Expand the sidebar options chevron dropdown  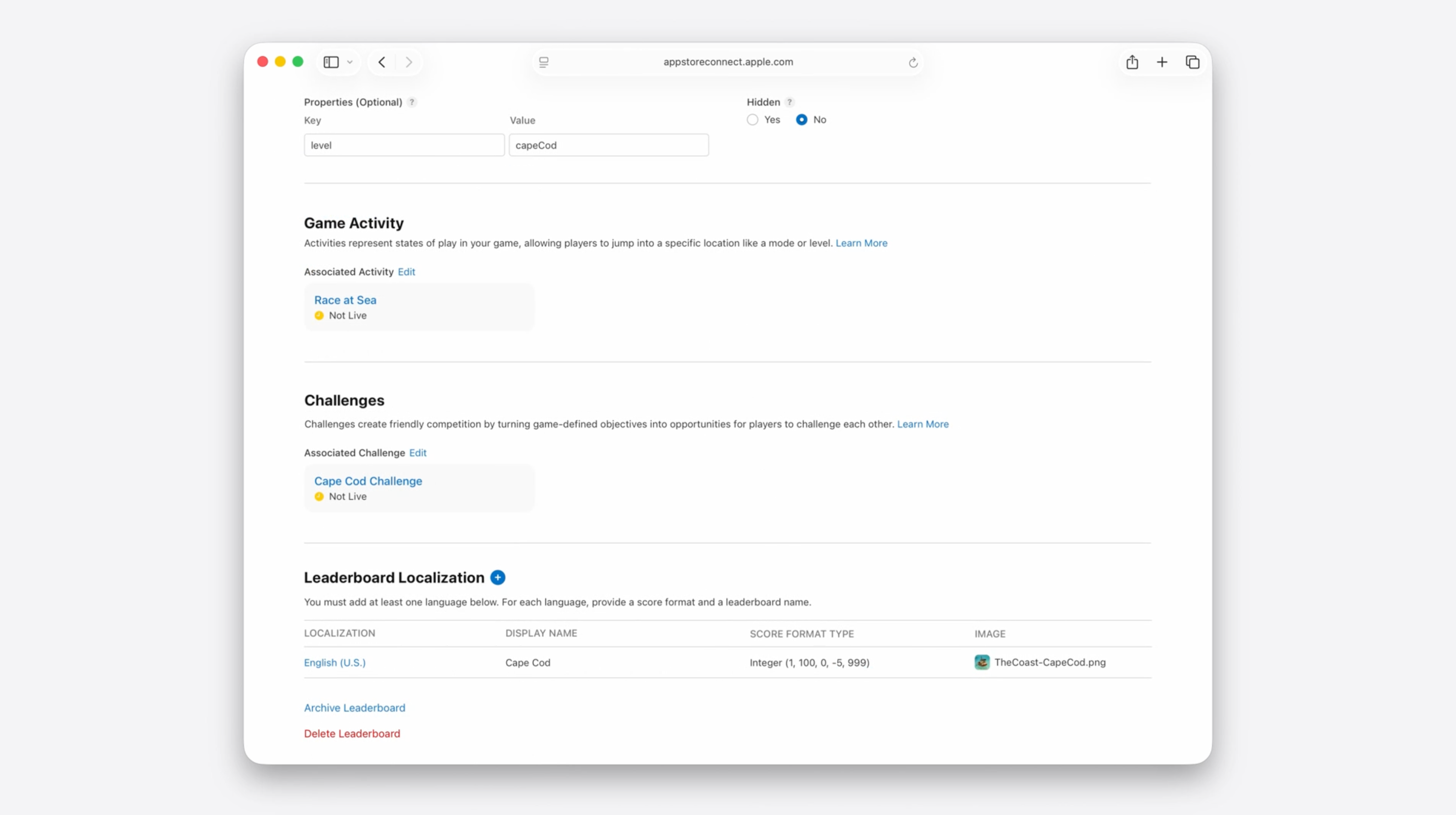coord(350,62)
